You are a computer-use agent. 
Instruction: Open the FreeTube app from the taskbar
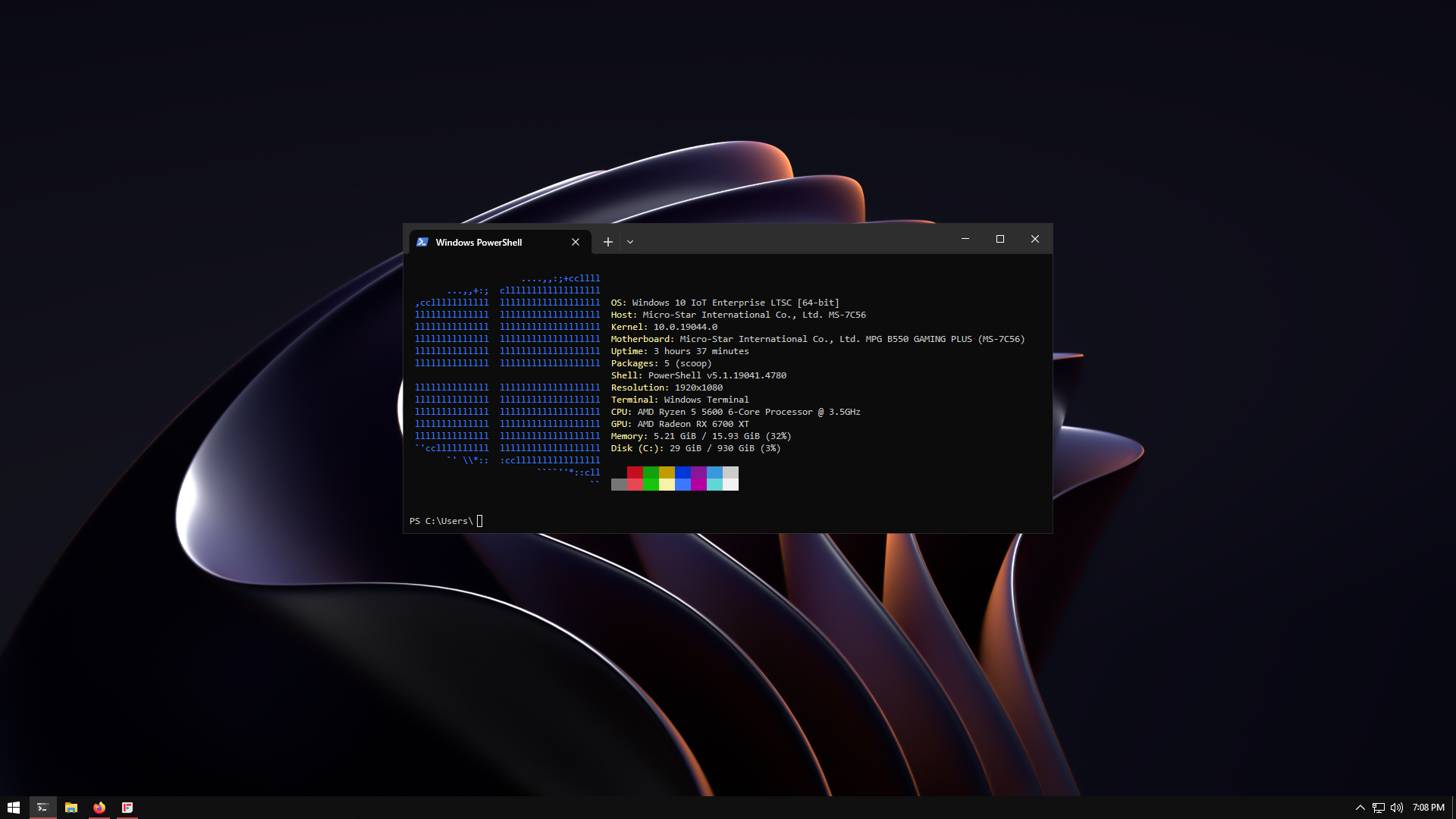tap(127, 808)
